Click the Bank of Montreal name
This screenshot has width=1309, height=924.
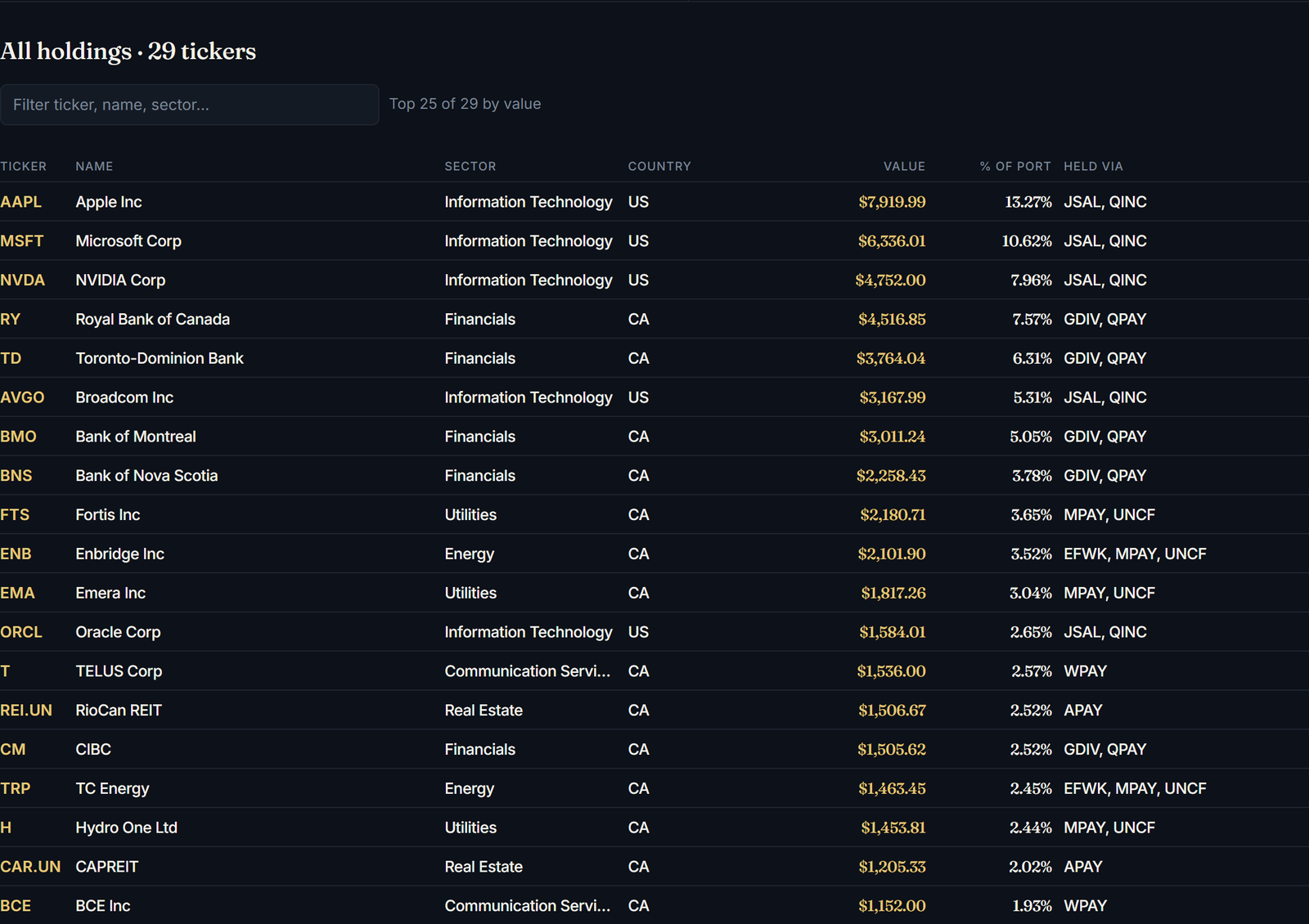click(136, 437)
